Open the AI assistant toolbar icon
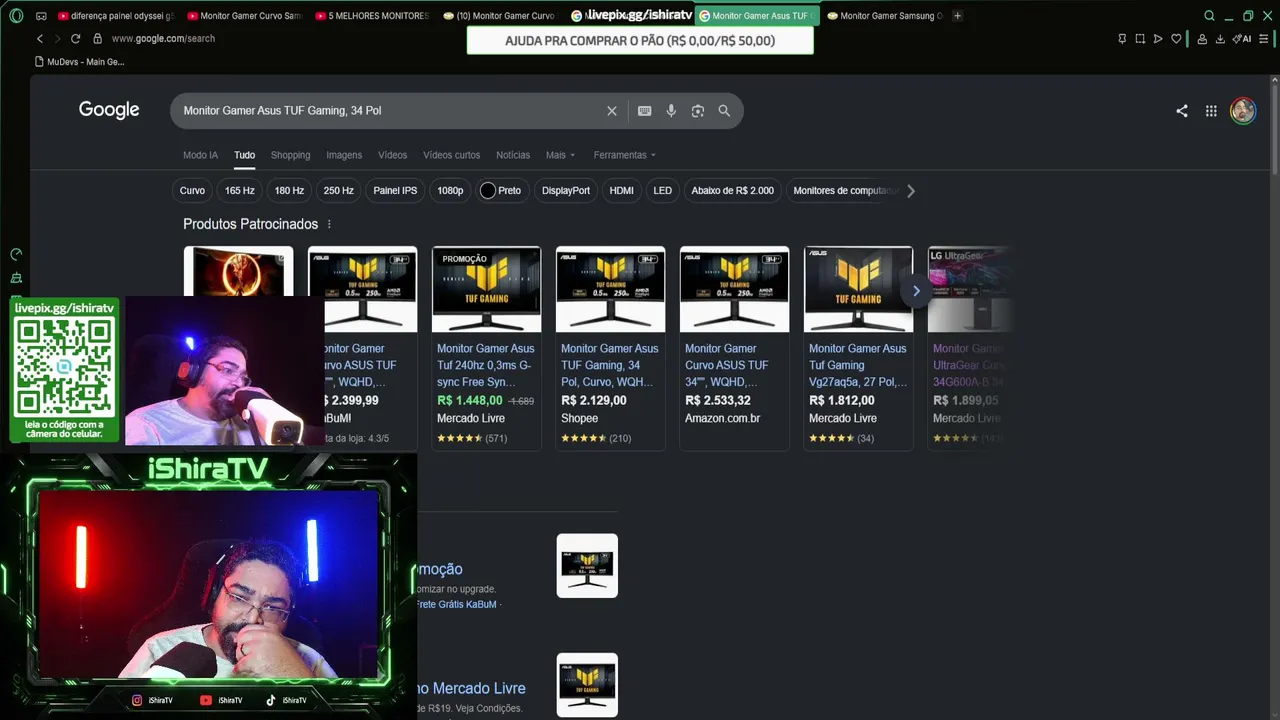The width and height of the screenshot is (1280, 720). [1241, 39]
